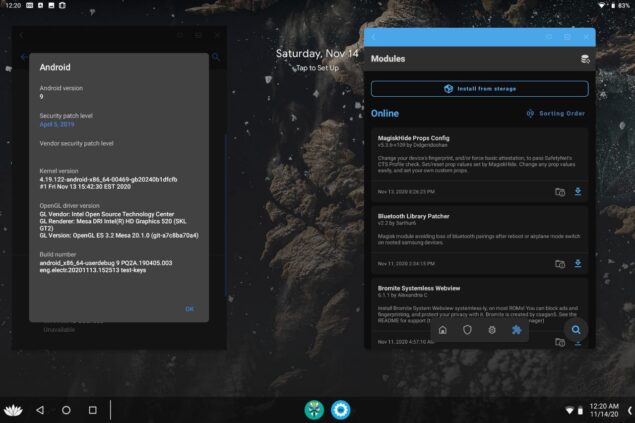The height and width of the screenshot is (423, 635).
Task: Download the Bluetooth Library Patcher module
Action: 577,263
